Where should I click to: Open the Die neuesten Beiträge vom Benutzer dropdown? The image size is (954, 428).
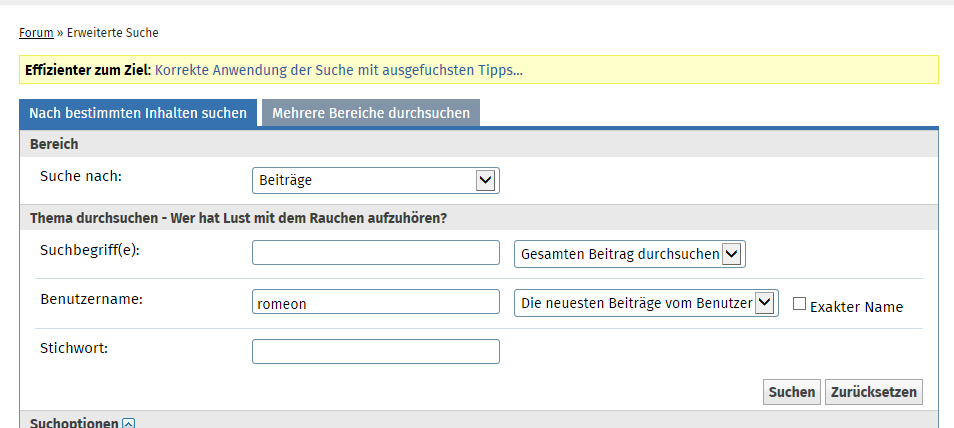pyautogui.click(x=646, y=302)
